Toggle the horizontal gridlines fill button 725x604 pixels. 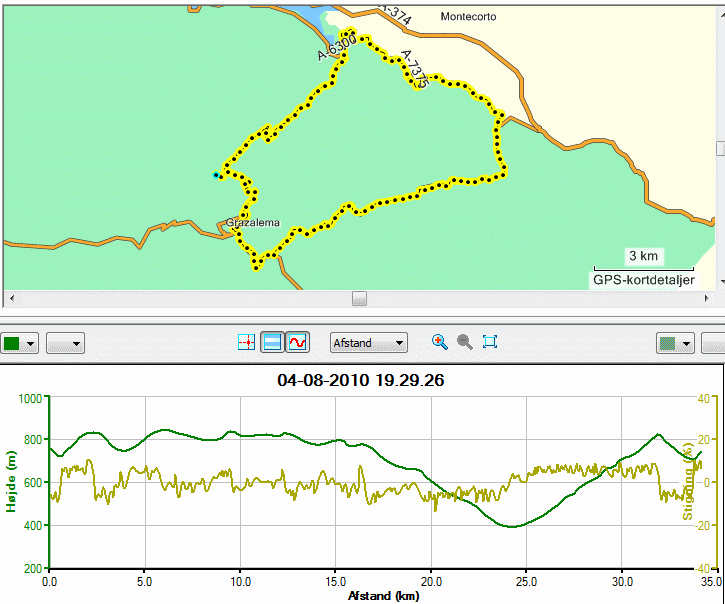point(271,343)
